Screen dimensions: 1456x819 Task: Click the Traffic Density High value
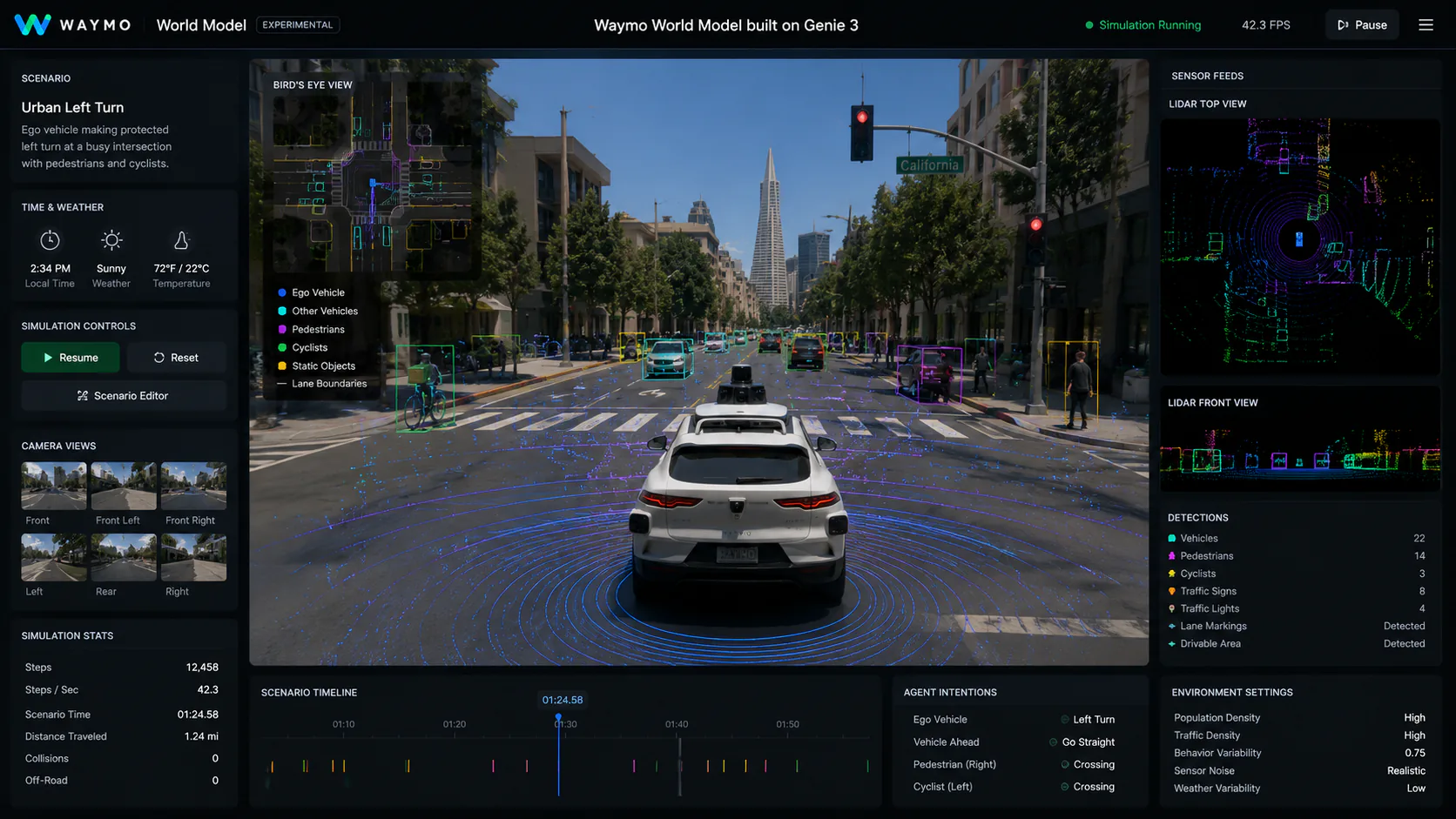[1414, 735]
